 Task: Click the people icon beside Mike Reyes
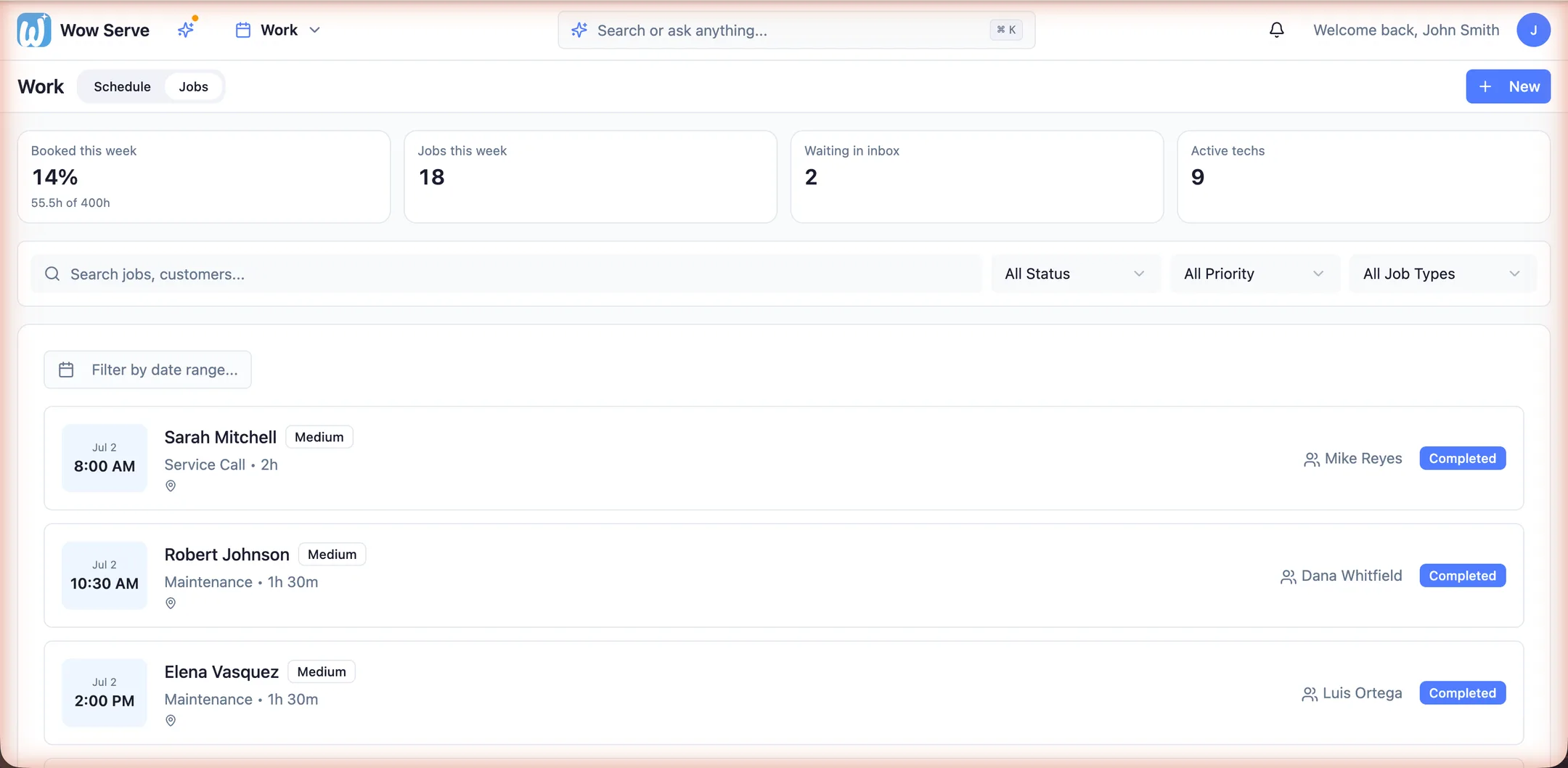pyautogui.click(x=1311, y=459)
